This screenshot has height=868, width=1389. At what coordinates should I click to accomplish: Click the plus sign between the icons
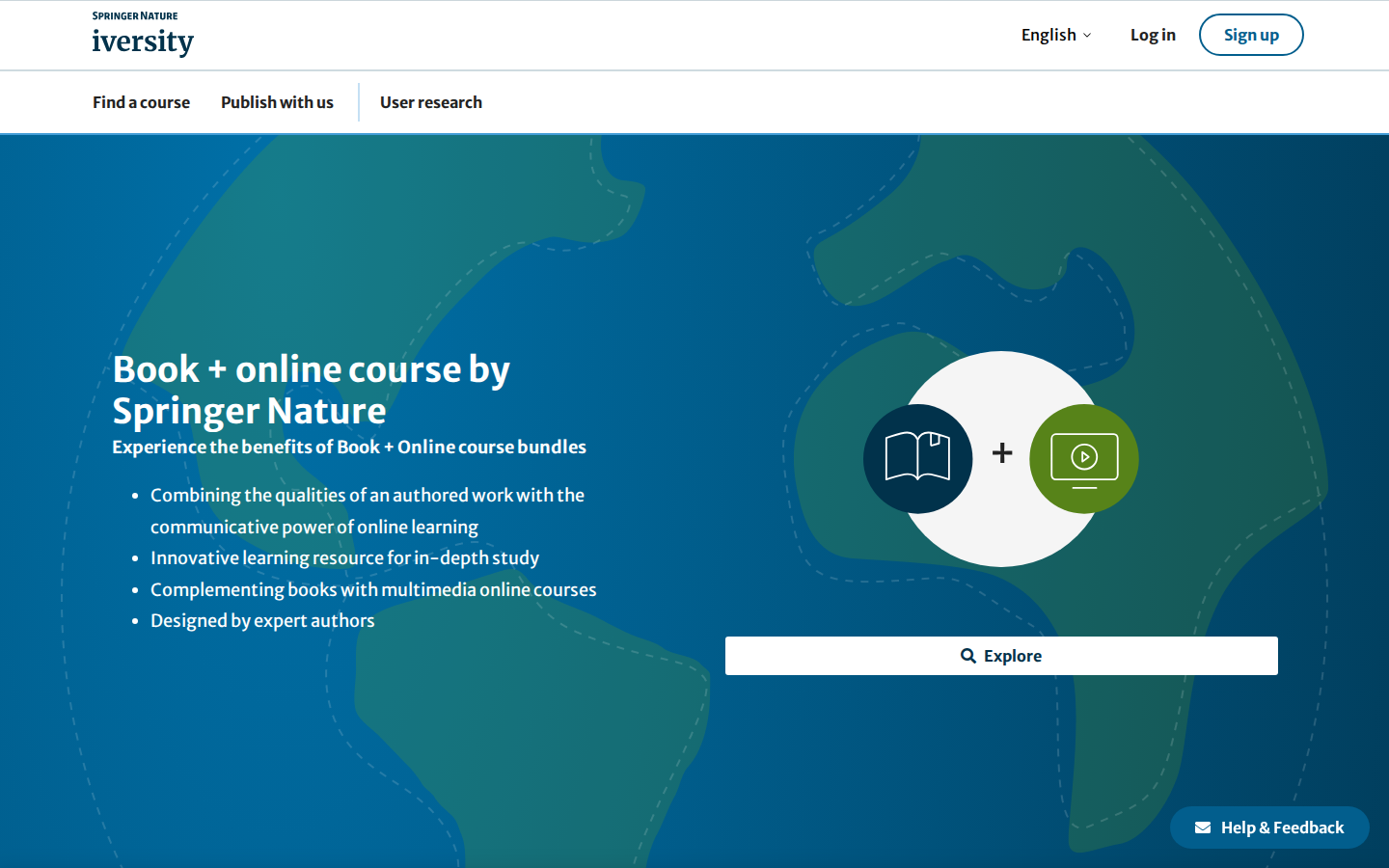coord(1002,452)
